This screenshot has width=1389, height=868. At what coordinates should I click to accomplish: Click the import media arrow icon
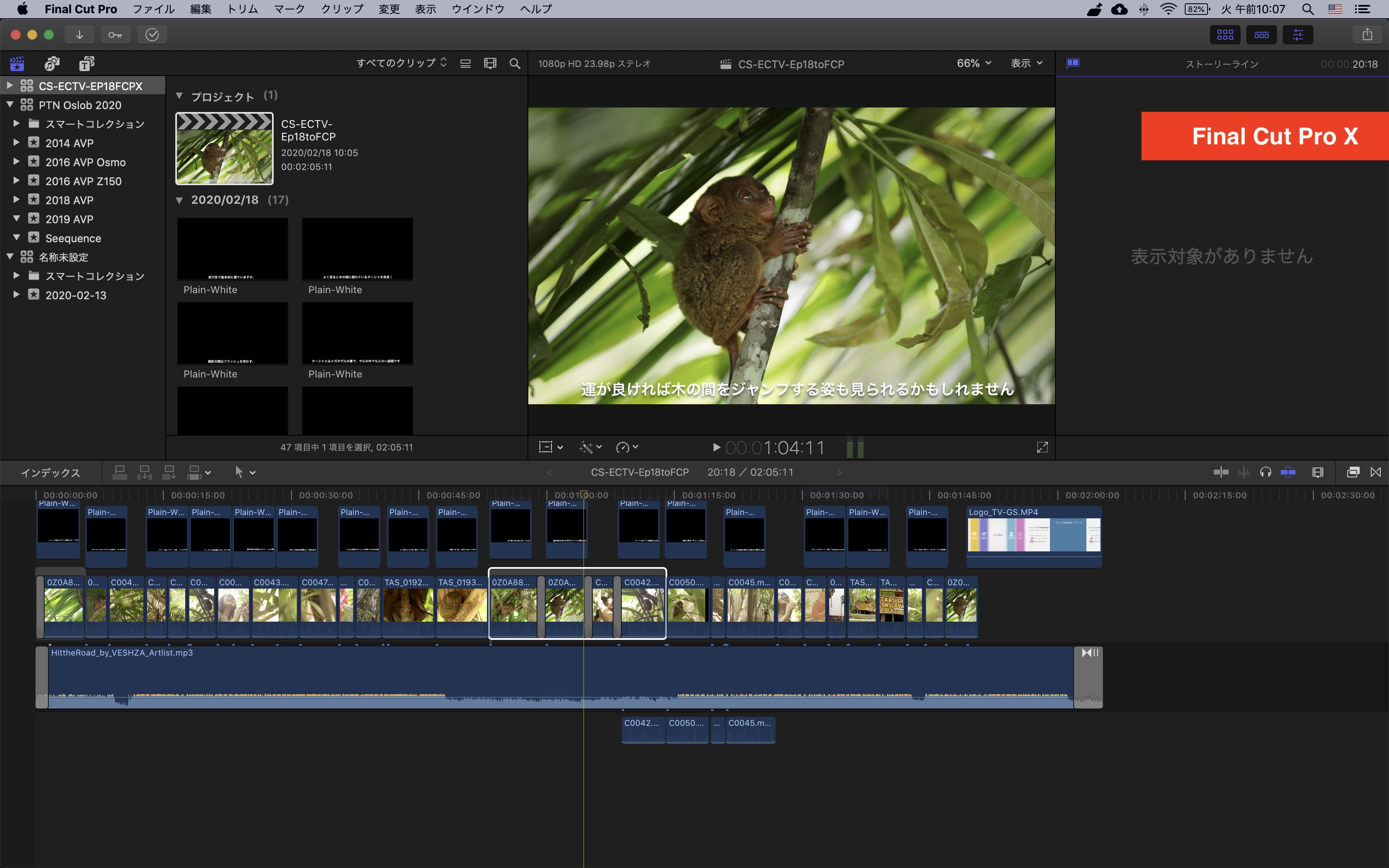[x=79, y=34]
